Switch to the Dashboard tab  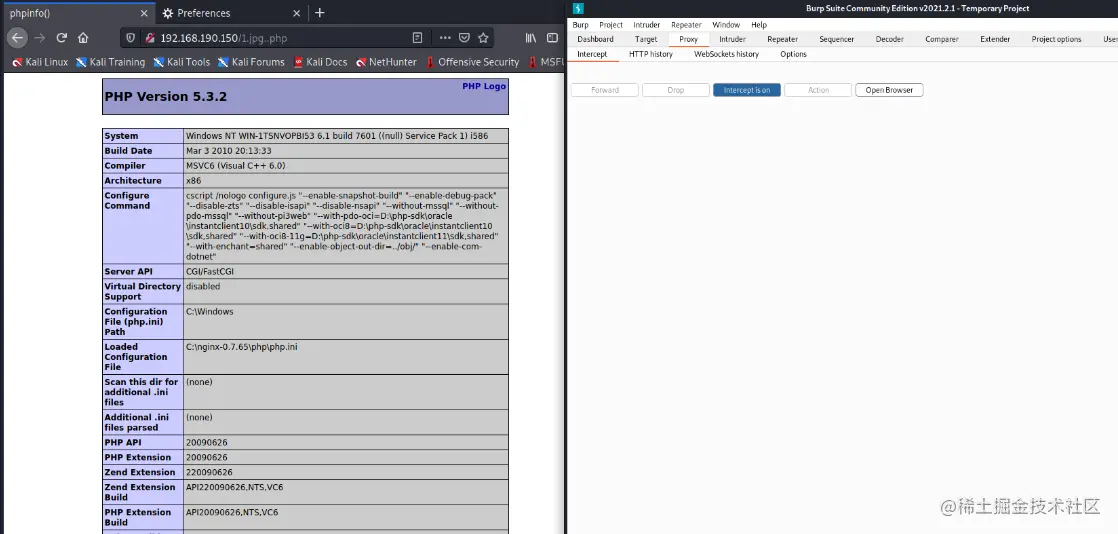point(595,39)
